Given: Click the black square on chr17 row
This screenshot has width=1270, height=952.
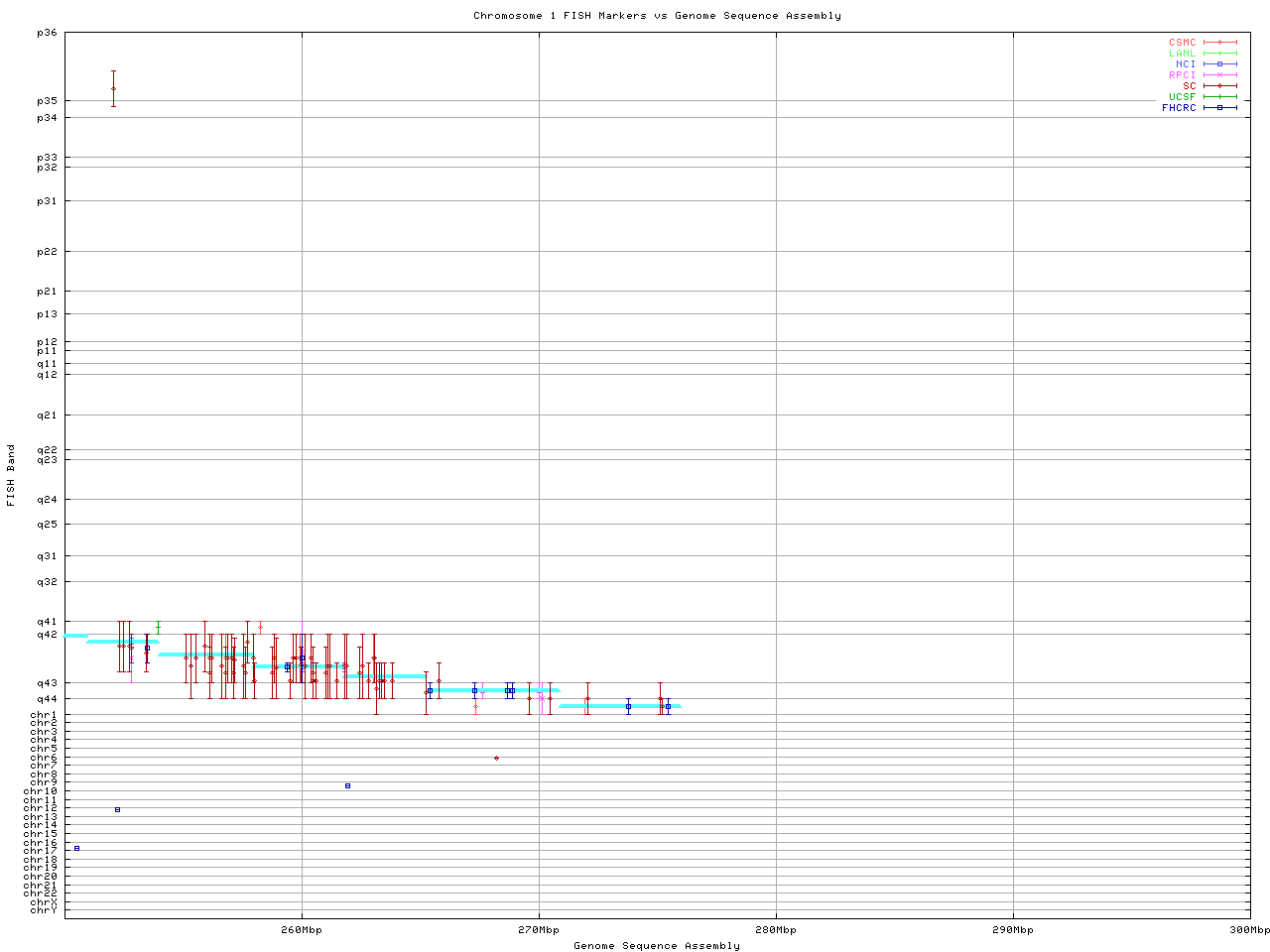Looking at the screenshot, I should [76, 848].
